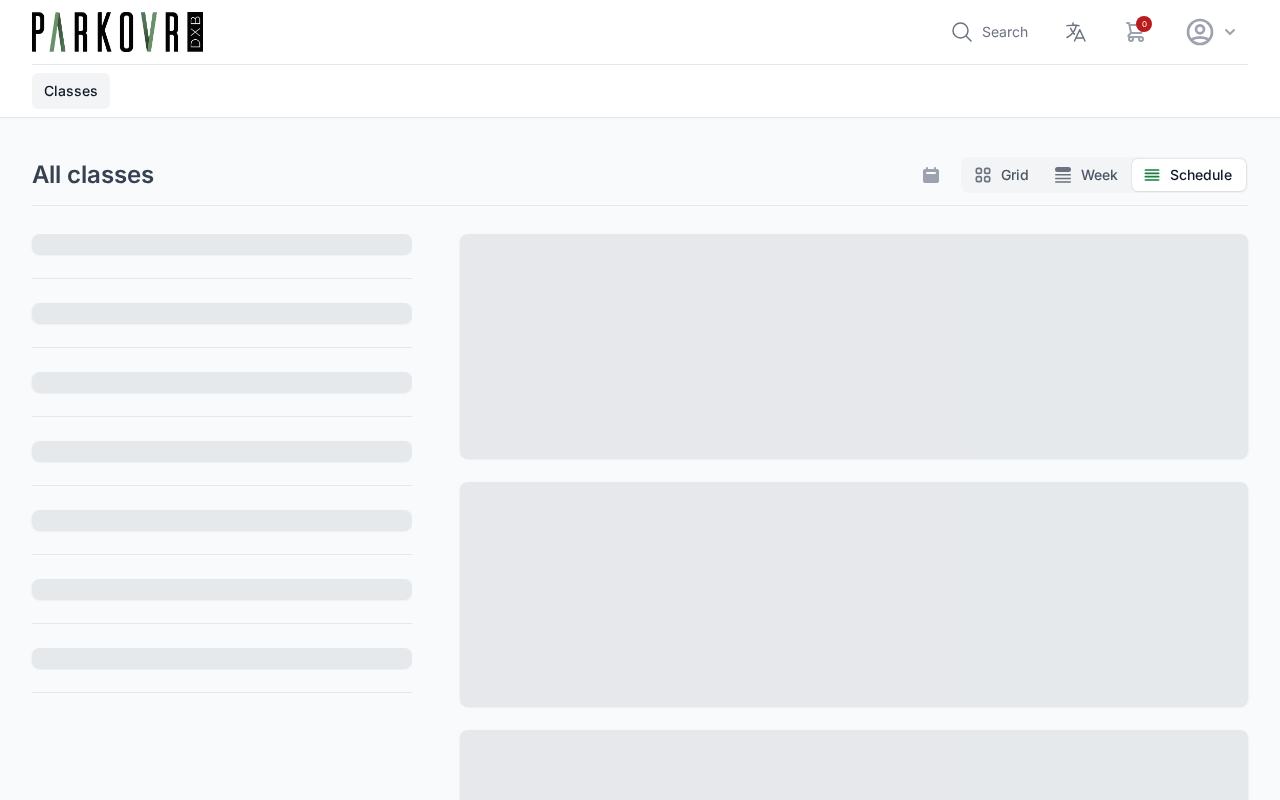Switch to Week view

[1086, 175]
